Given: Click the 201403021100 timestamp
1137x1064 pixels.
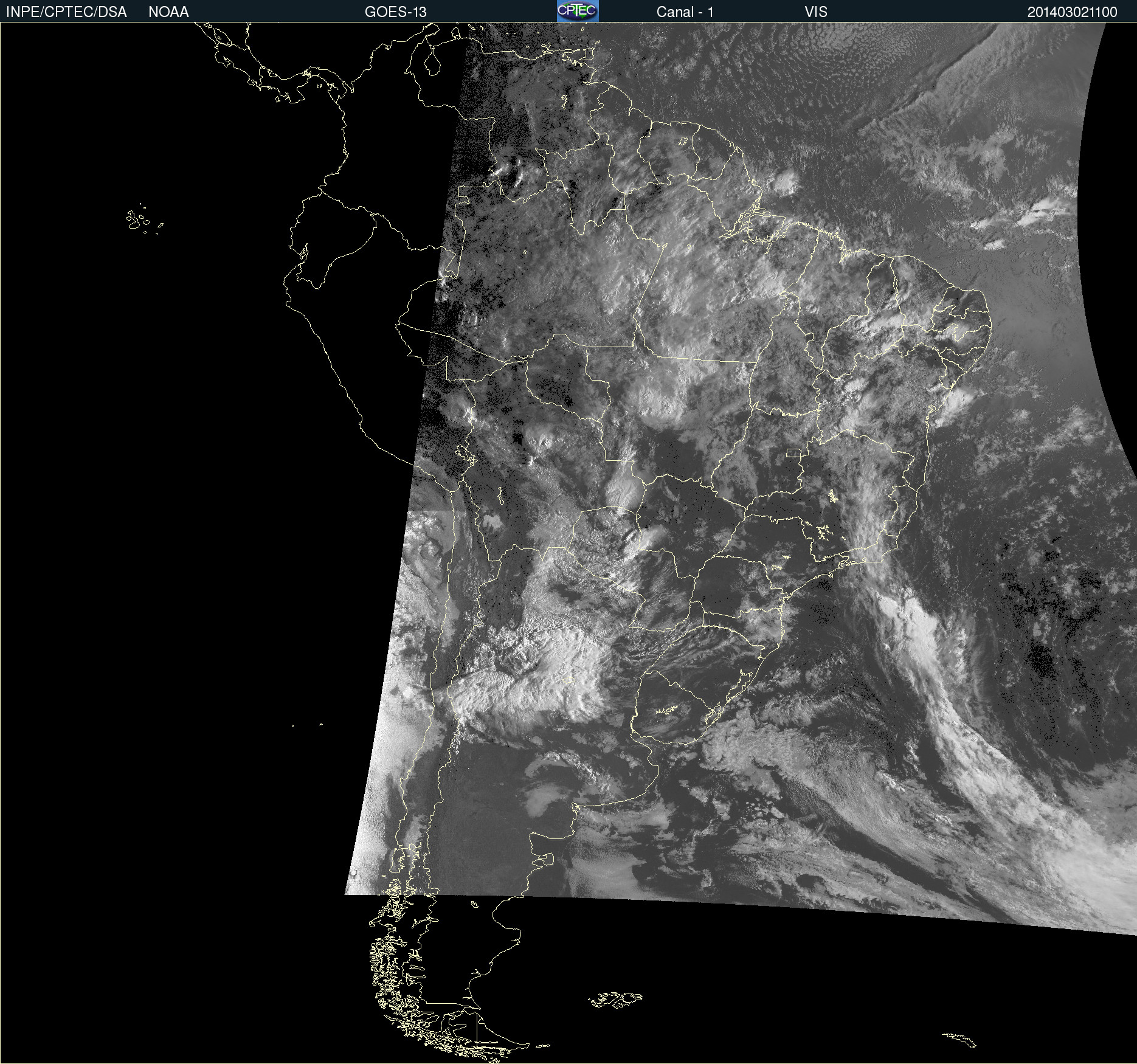Looking at the screenshot, I should pos(1073,12).
